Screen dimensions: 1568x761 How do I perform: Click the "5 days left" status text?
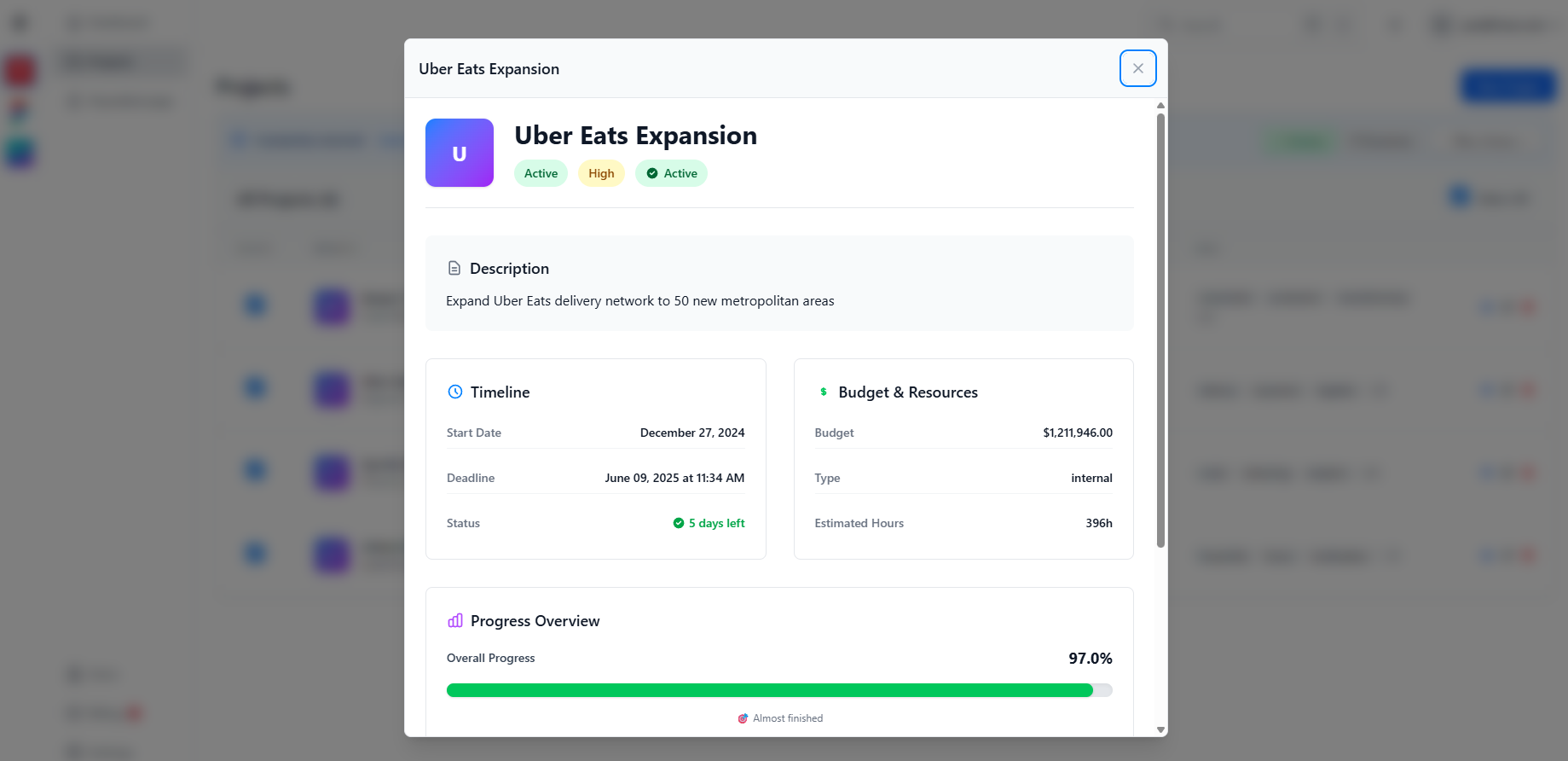716,523
